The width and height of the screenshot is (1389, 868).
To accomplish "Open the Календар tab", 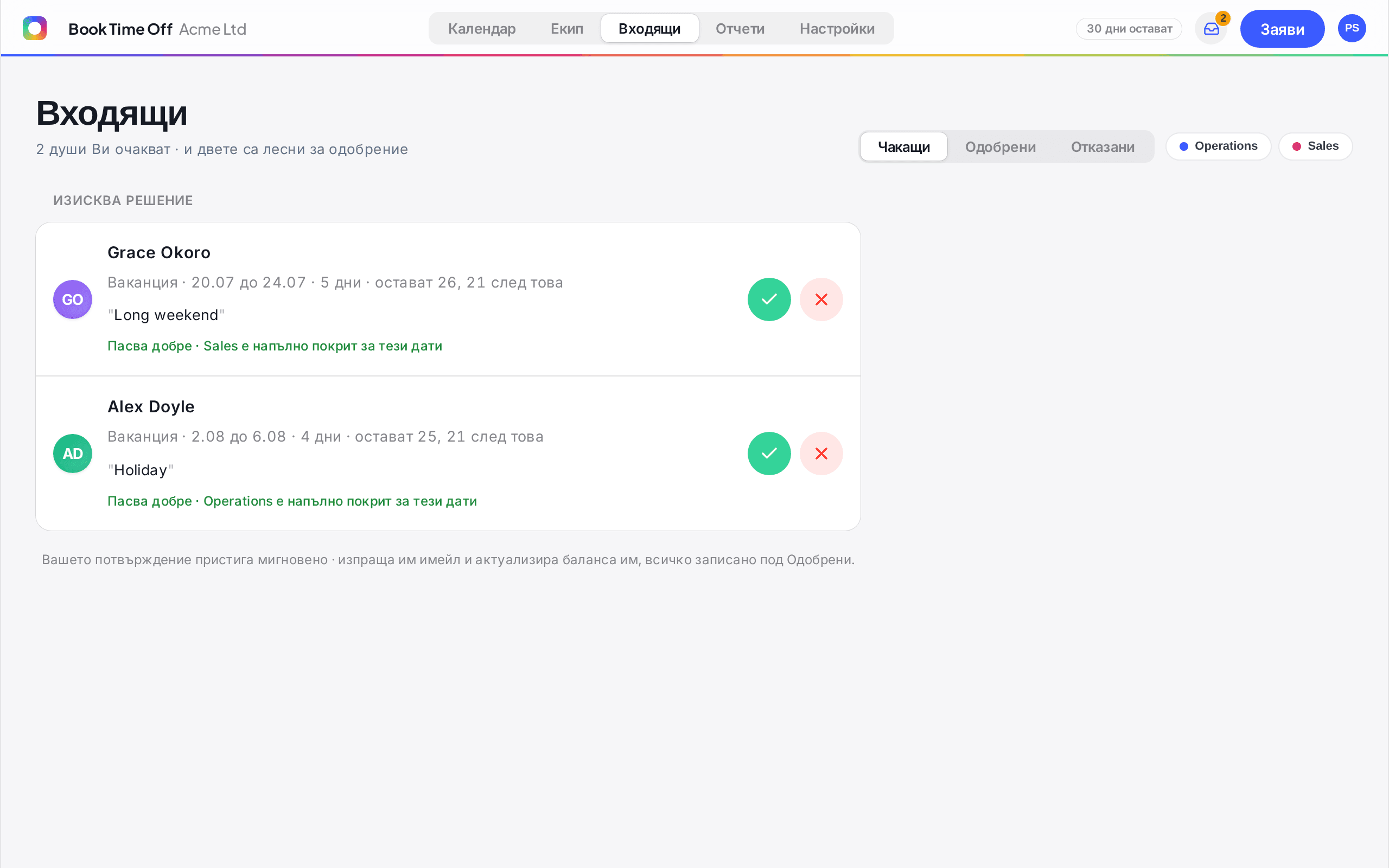I will coord(482,29).
